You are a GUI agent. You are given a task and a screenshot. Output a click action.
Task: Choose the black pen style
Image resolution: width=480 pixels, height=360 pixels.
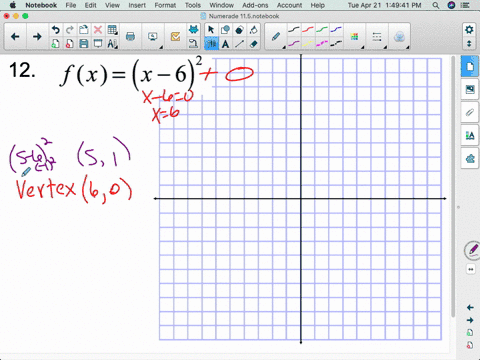tap(294, 30)
